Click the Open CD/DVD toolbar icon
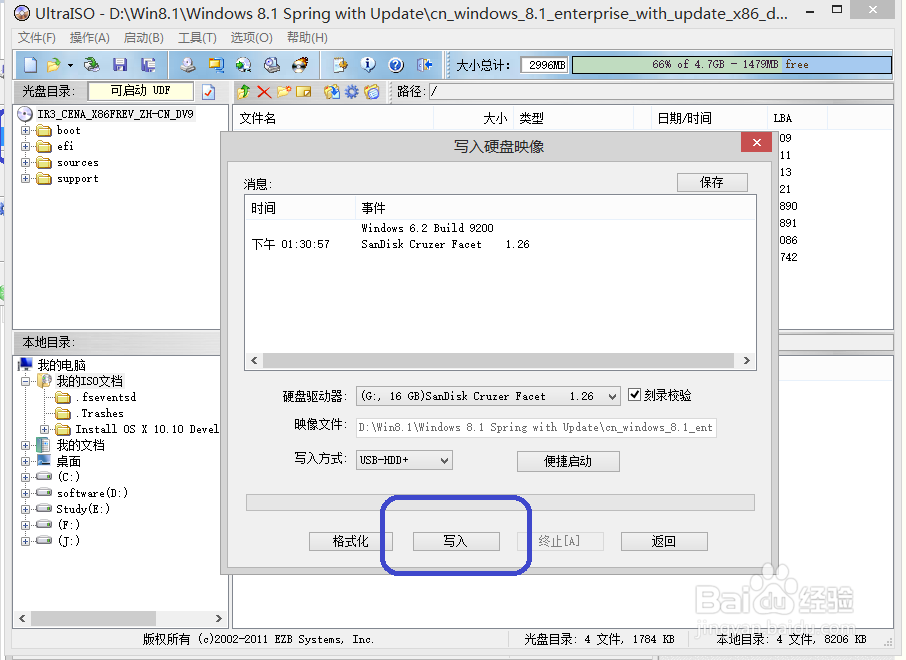 tap(92, 65)
